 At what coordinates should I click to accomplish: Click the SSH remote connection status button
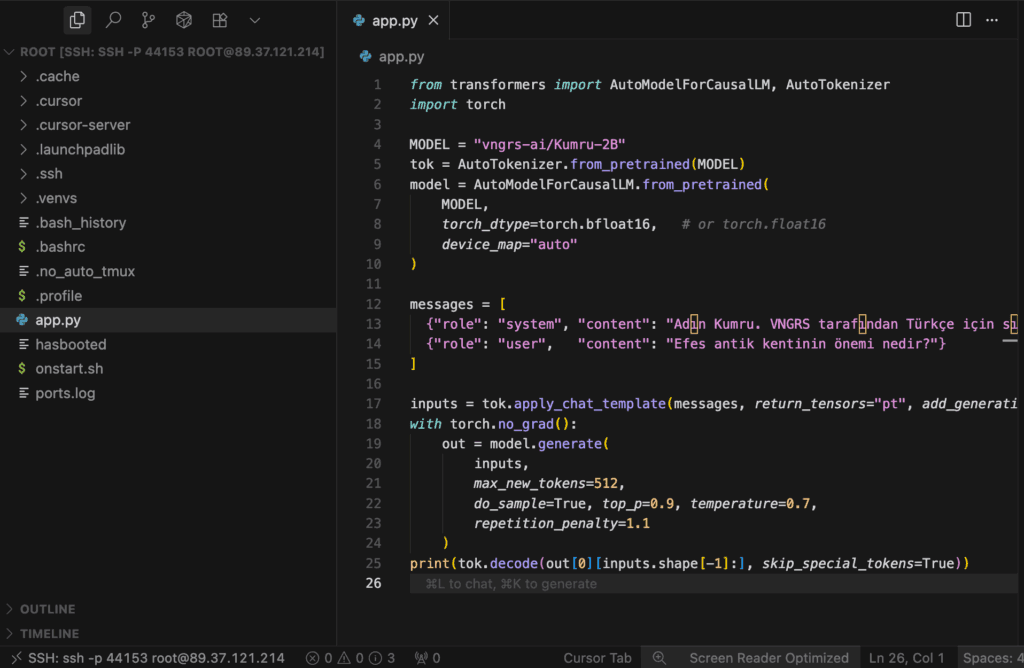pyautogui.click(x=145, y=658)
